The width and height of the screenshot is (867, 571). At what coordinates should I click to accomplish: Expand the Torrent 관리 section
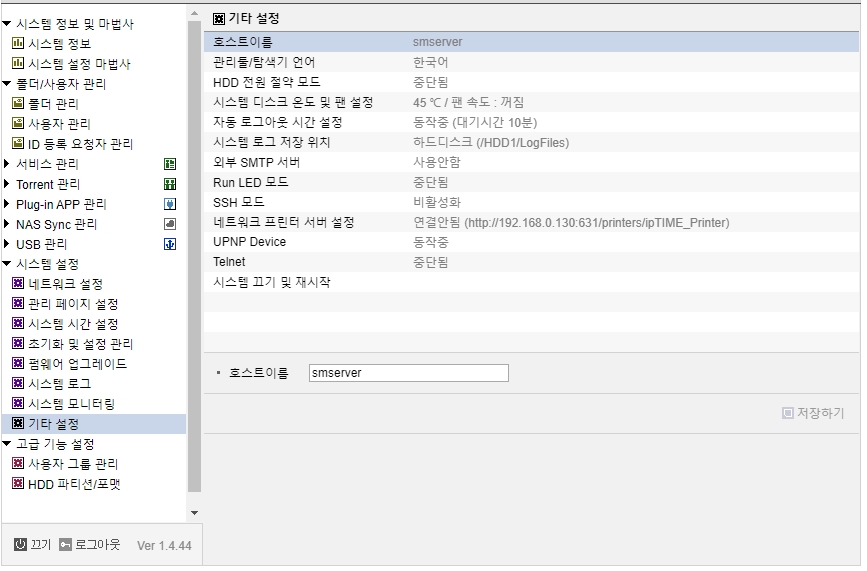(x=7, y=184)
